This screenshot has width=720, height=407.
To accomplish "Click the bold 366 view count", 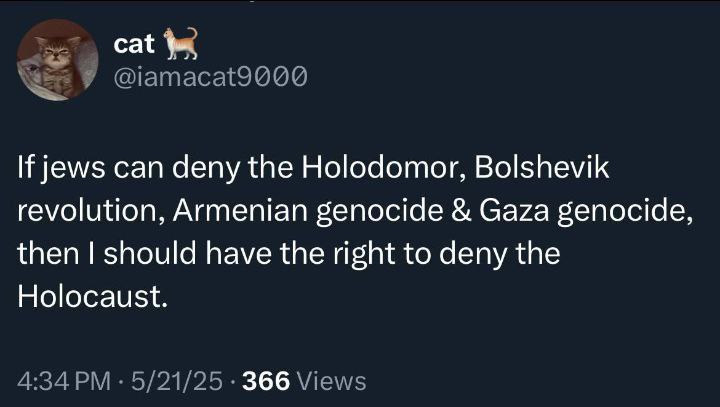I will (x=266, y=381).
